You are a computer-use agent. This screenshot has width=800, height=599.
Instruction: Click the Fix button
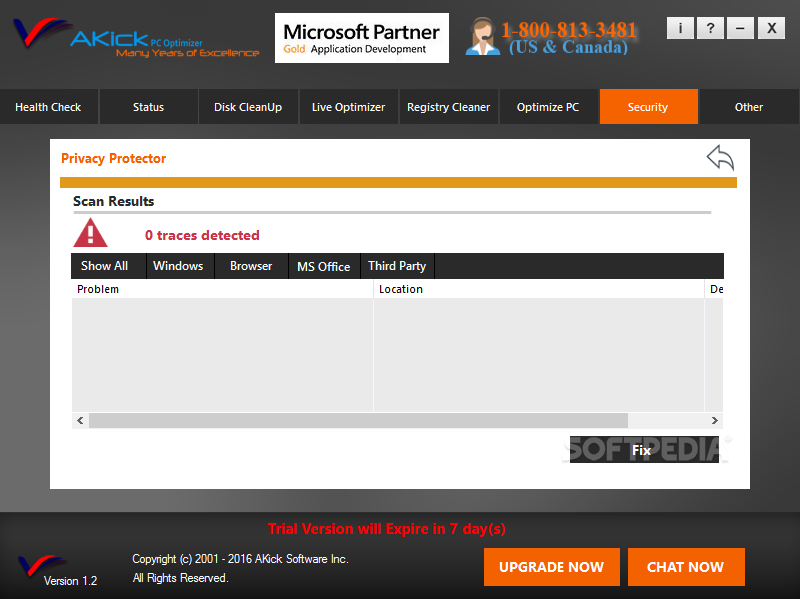click(x=644, y=450)
